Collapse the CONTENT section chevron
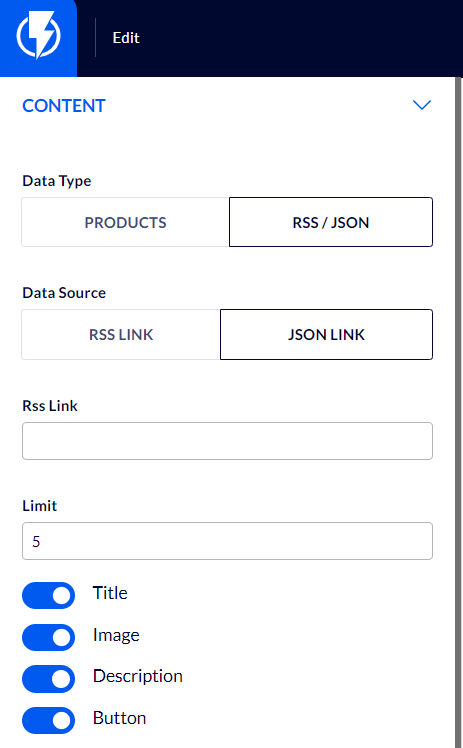This screenshot has height=748, width=463. click(x=422, y=105)
